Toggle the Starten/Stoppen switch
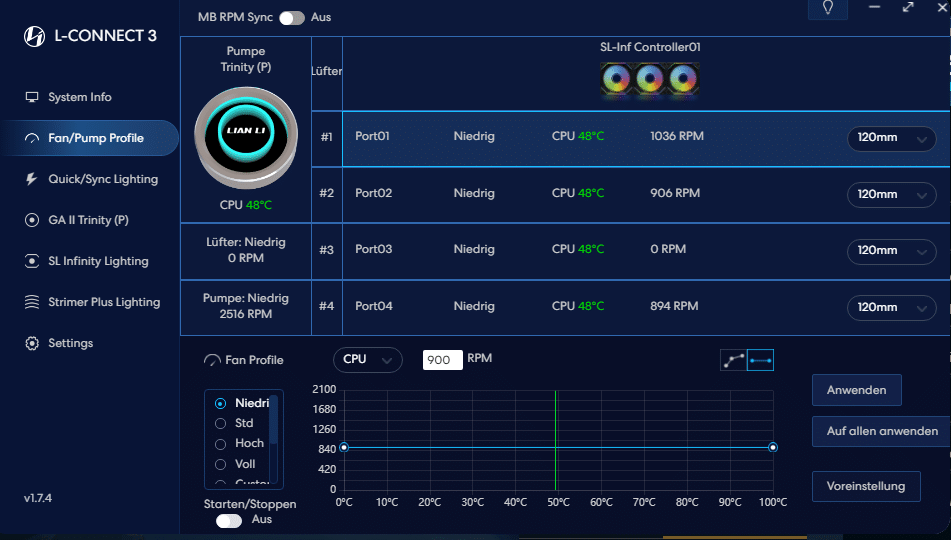The width and height of the screenshot is (951, 540). click(229, 520)
